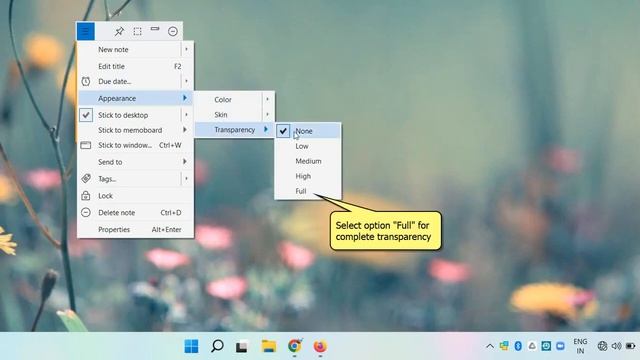This screenshot has height=360, width=640.
Task: Click the battery tray icon
Action: coord(631,346)
